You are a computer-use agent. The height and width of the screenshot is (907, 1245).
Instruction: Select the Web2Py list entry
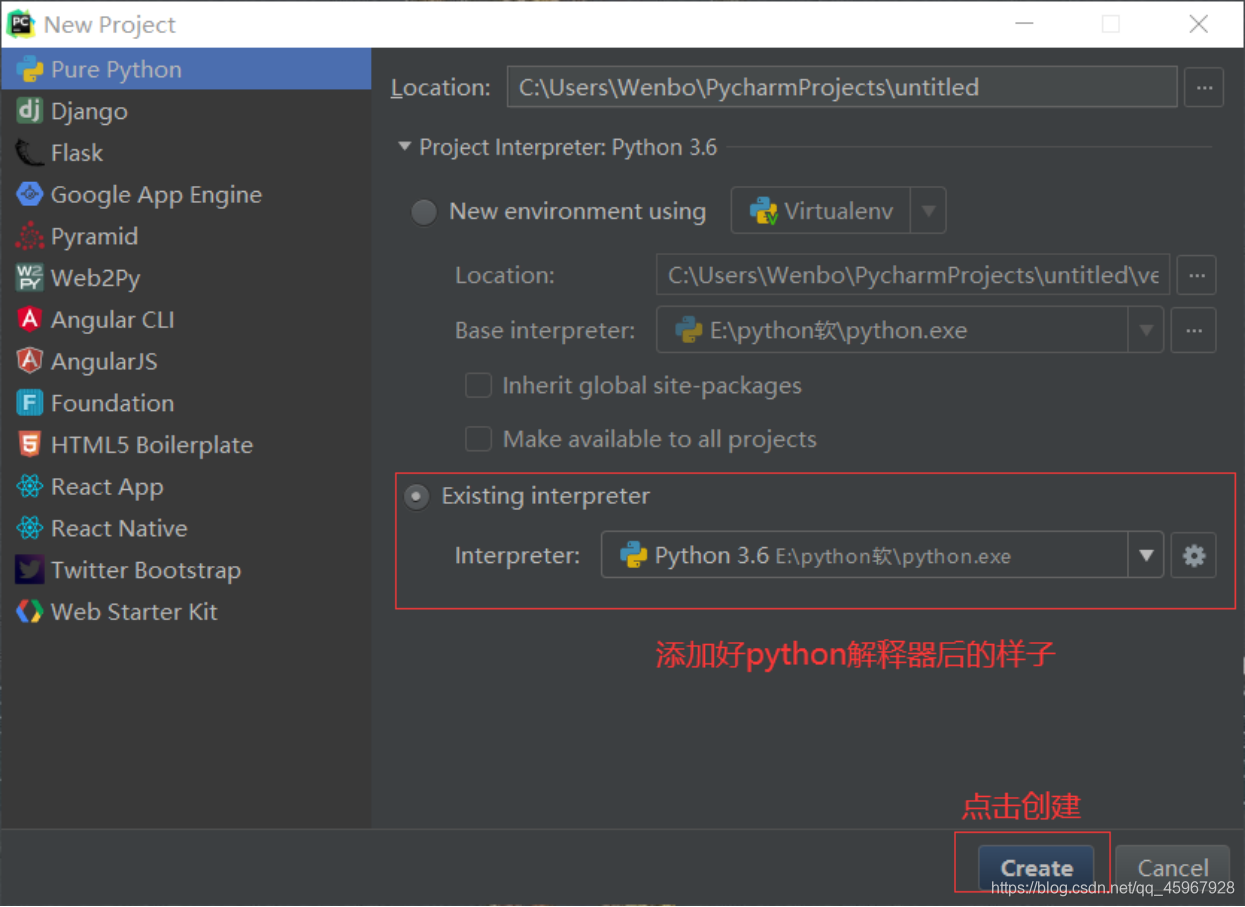(185, 278)
